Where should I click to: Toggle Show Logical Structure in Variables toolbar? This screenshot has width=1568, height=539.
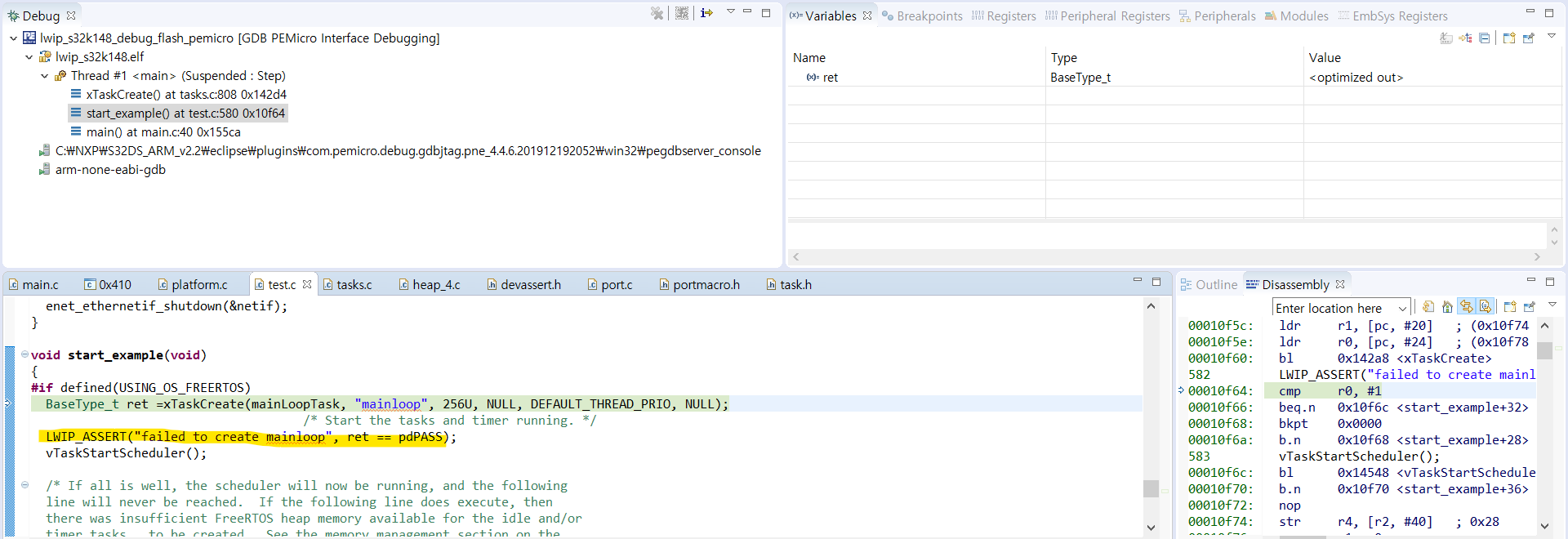1465,38
